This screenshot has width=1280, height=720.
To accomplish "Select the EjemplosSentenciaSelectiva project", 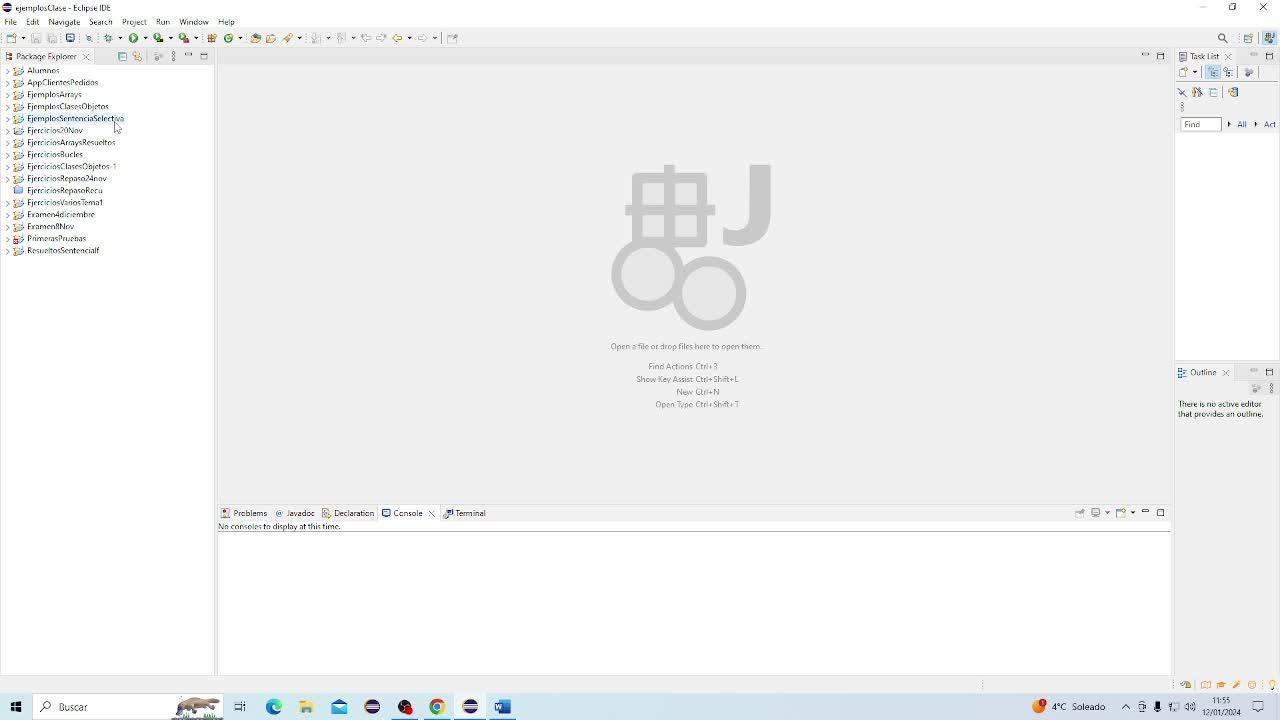I will click(x=75, y=119).
